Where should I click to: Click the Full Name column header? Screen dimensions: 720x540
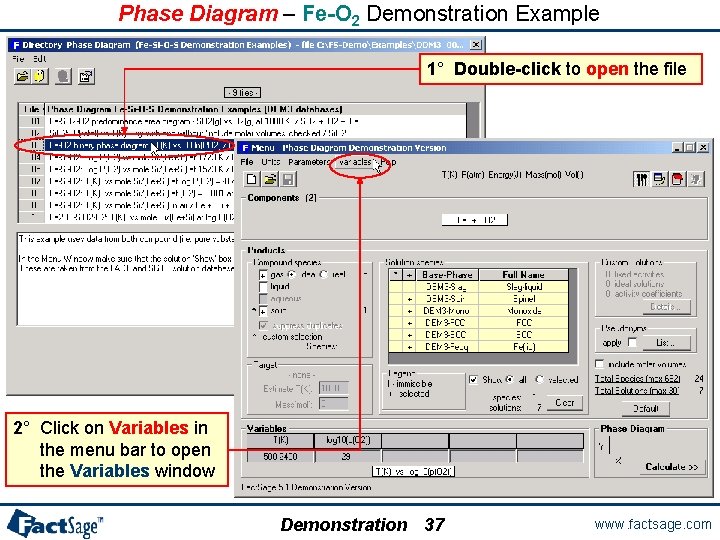click(523, 275)
